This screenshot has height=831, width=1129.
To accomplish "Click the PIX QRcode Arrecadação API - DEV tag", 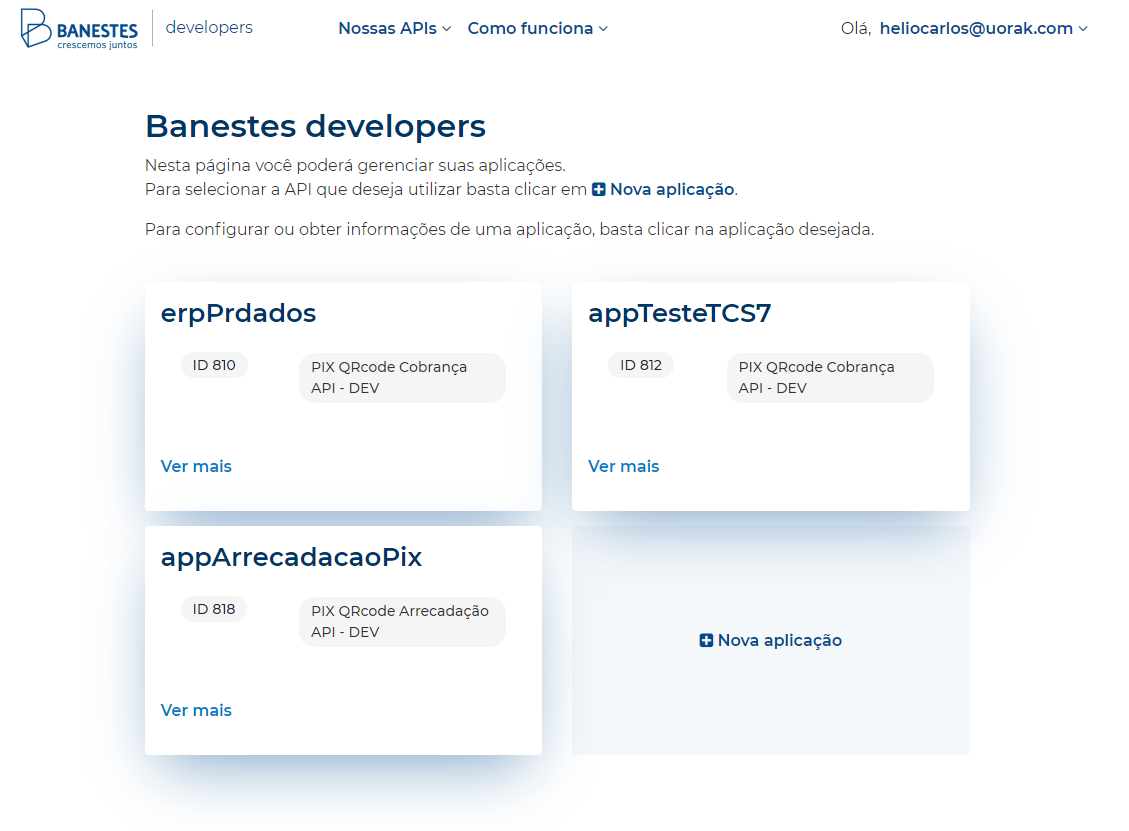I will pyautogui.click(x=401, y=622).
